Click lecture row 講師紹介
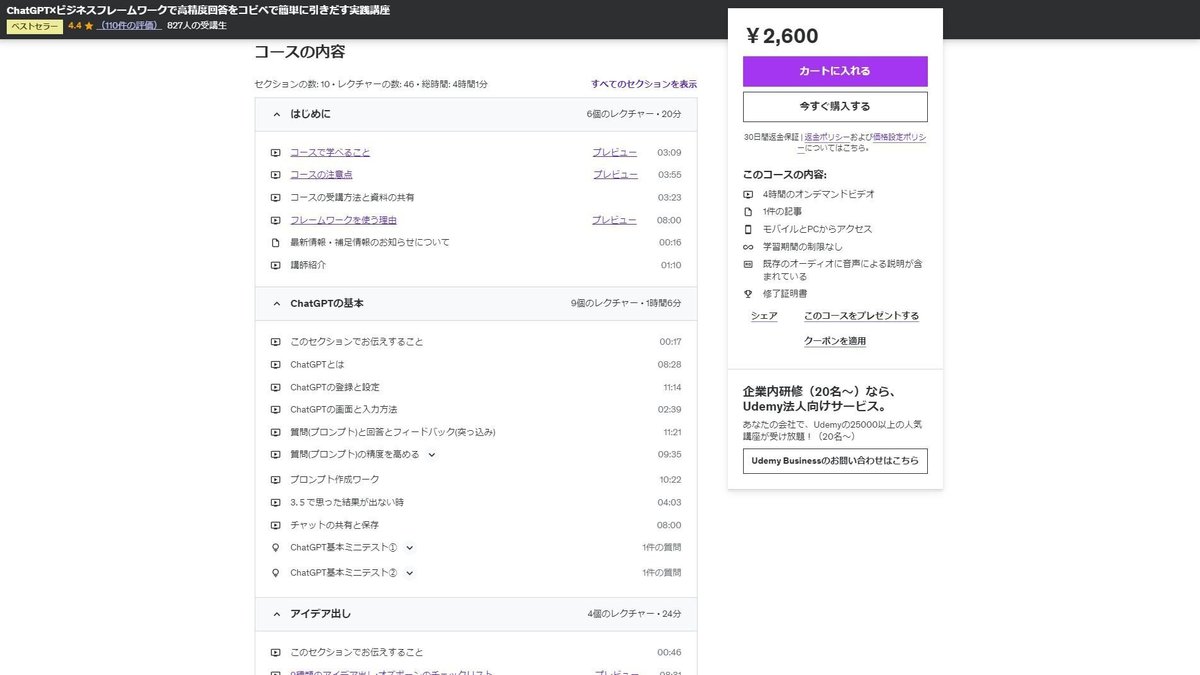Viewport: 1200px width, 675px height. click(x=476, y=265)
